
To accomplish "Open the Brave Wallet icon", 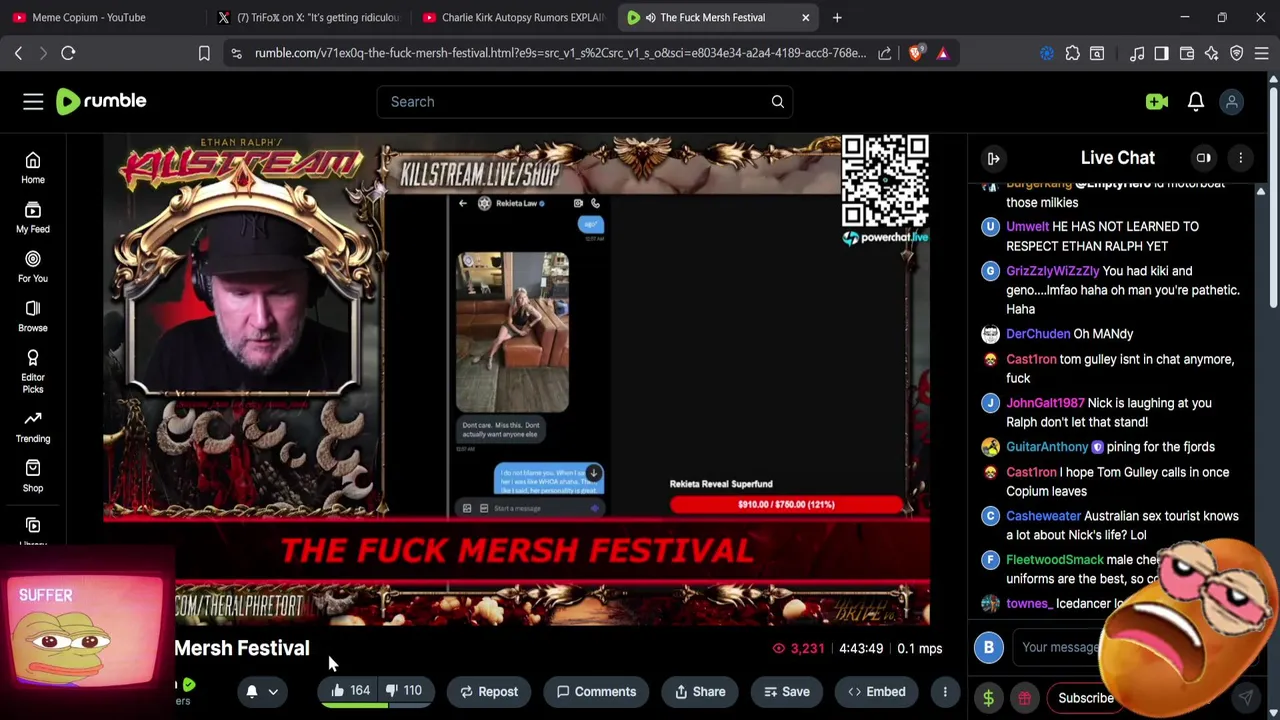I will (1187, 53).
